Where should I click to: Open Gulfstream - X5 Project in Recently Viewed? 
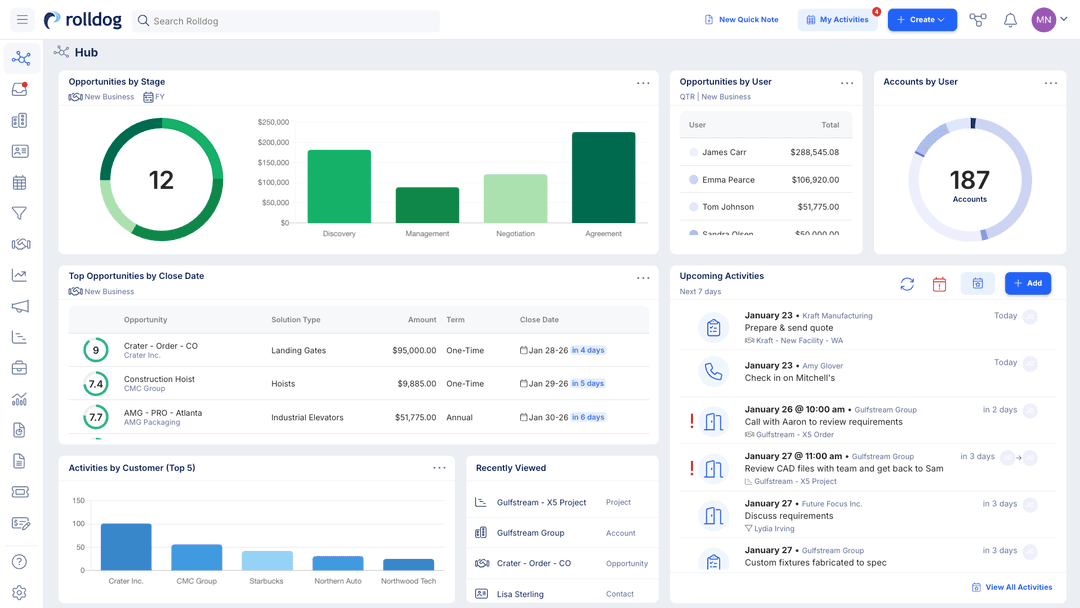coord(541,503)
